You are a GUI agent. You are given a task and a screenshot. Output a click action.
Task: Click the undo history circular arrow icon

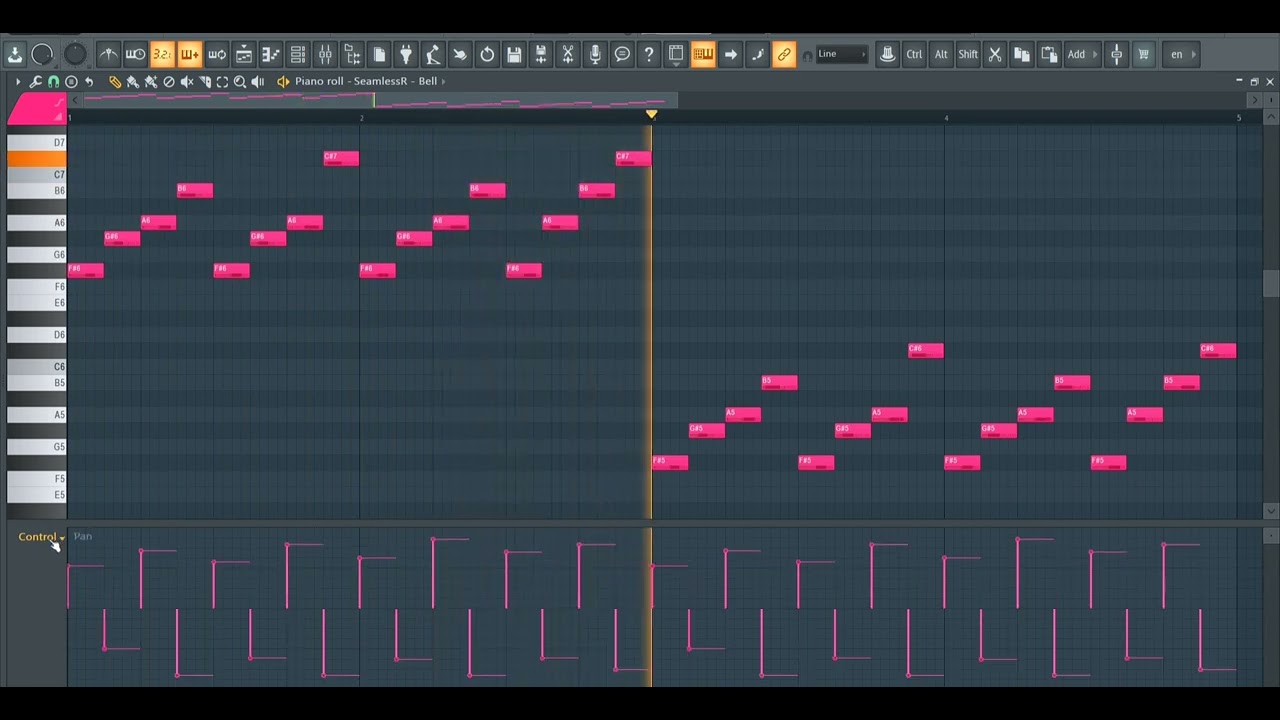click(x=487, y=54)
